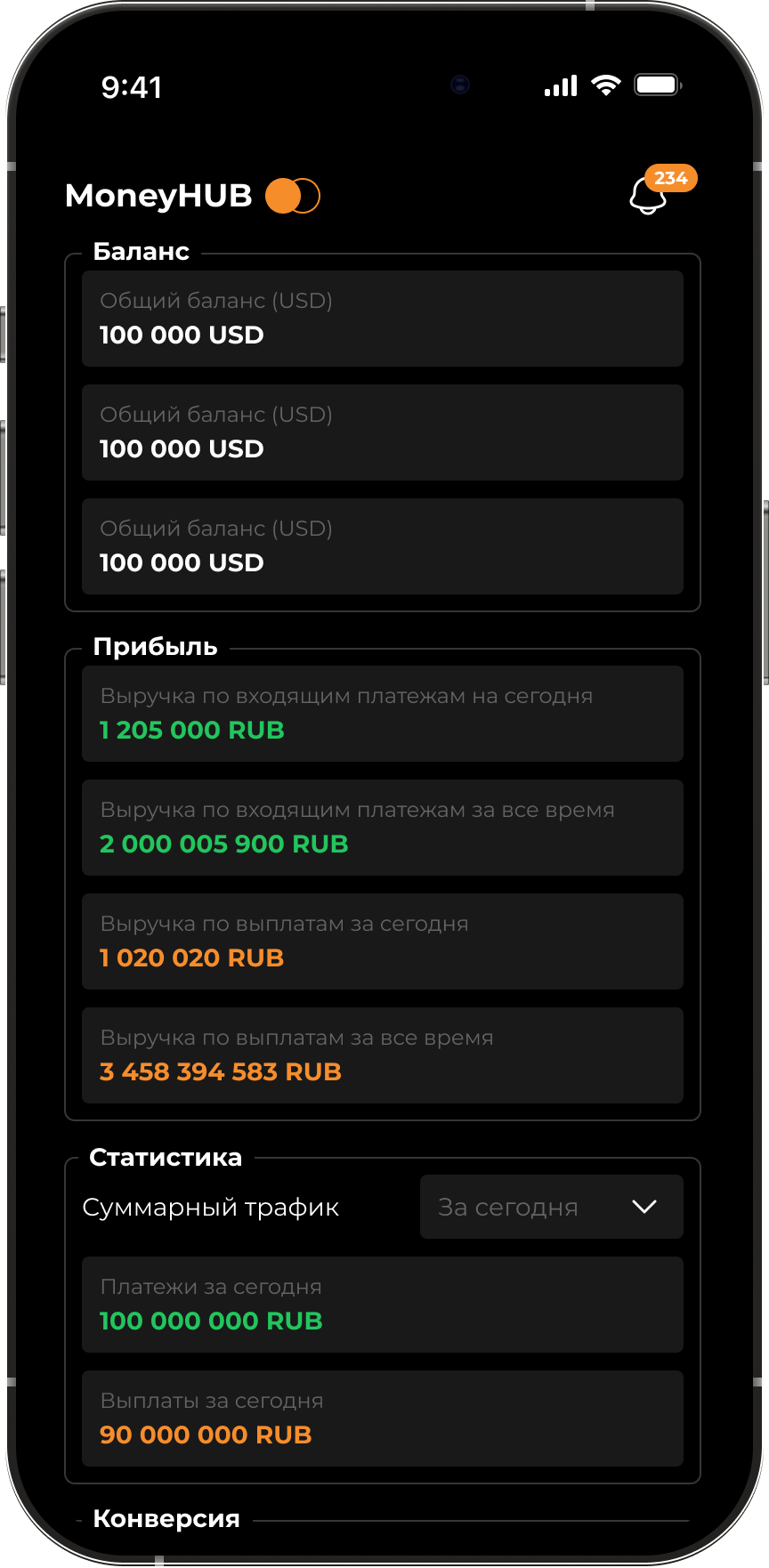
Task: Tap the cellular signal bars icon
Action: coord(560,85)
